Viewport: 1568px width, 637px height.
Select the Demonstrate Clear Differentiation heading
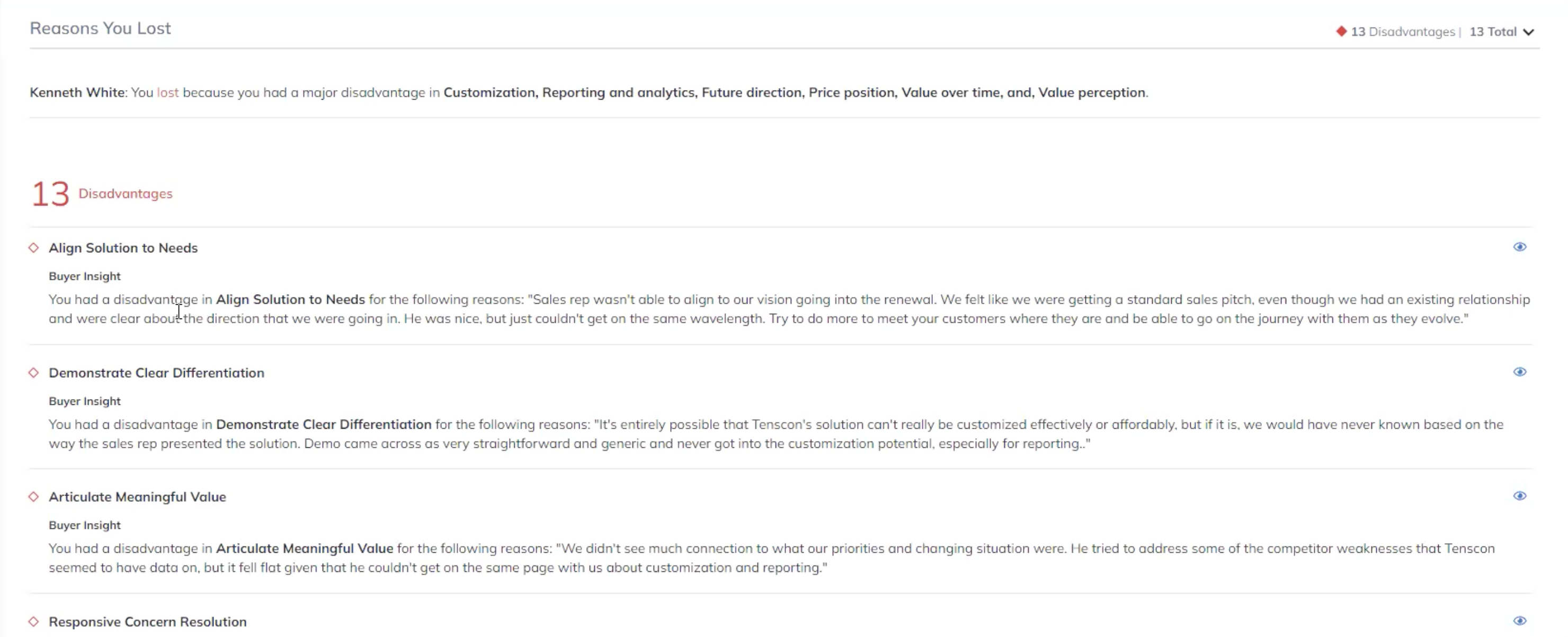tap(156, 373)
